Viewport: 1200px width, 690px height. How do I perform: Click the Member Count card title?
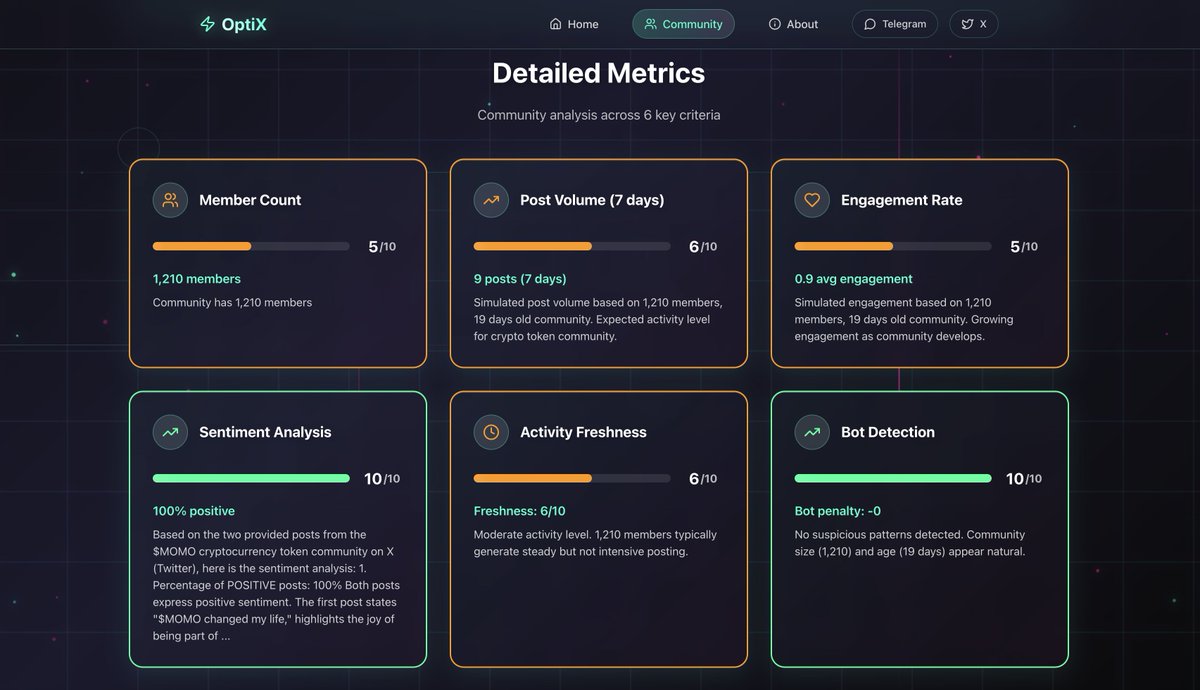click(250, 200)
